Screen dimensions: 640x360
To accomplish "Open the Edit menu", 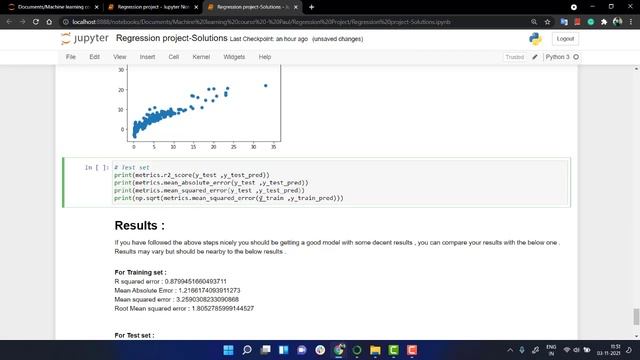I will [x=94, y=57].
